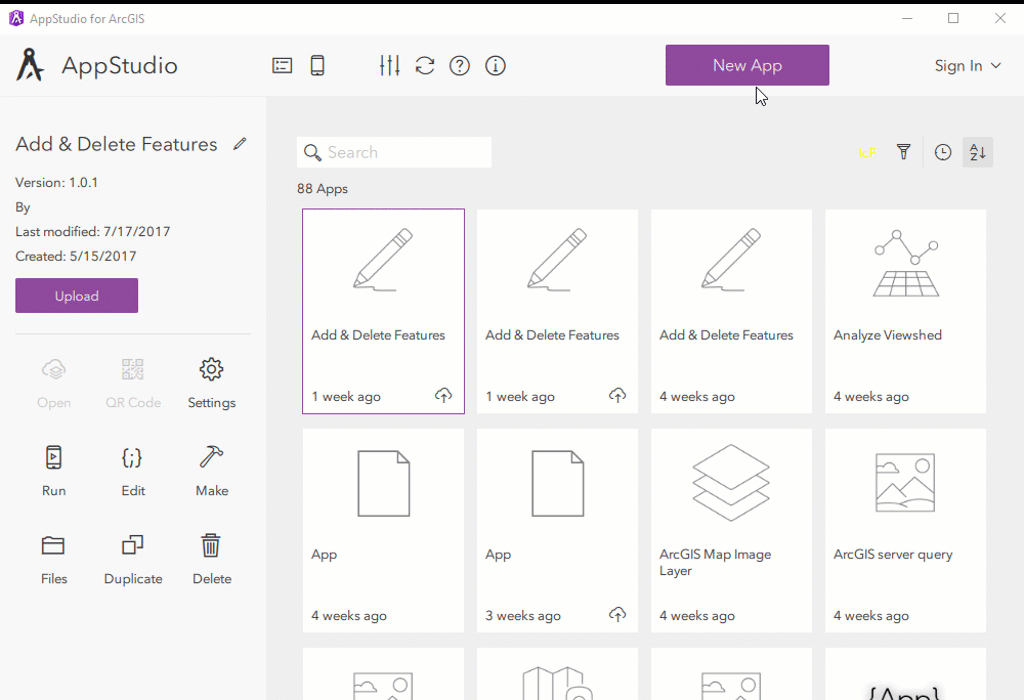Sort apps by time with clock icon

[942, 152]
